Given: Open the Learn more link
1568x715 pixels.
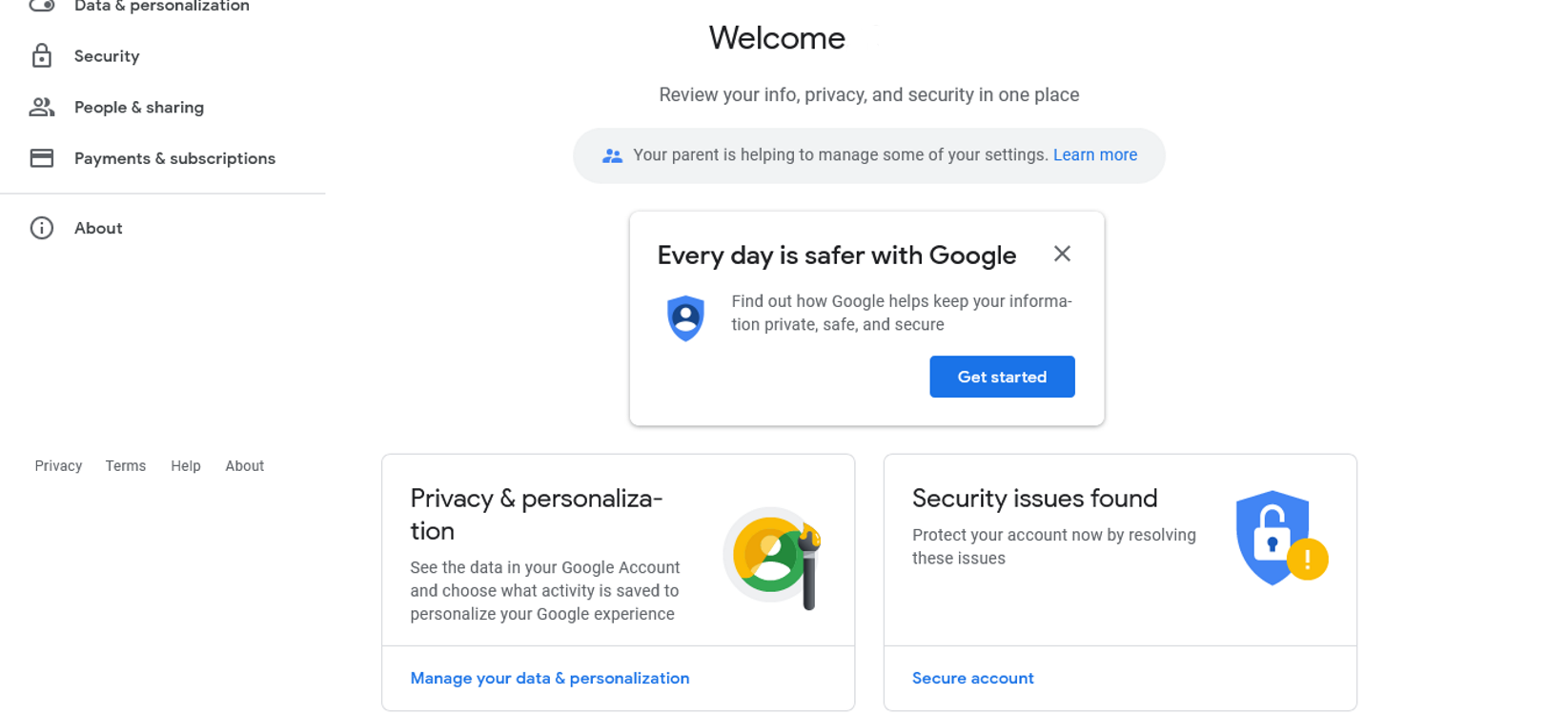Looking at the screenshot, I should 1094,154.
